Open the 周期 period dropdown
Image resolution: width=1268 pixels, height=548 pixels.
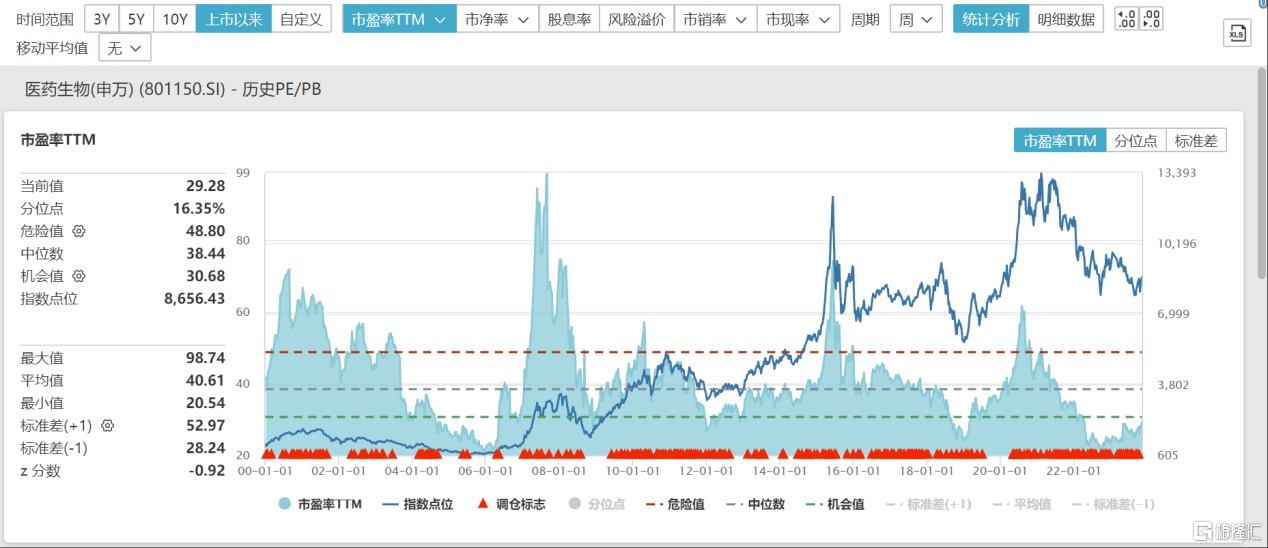coord(915,19)
